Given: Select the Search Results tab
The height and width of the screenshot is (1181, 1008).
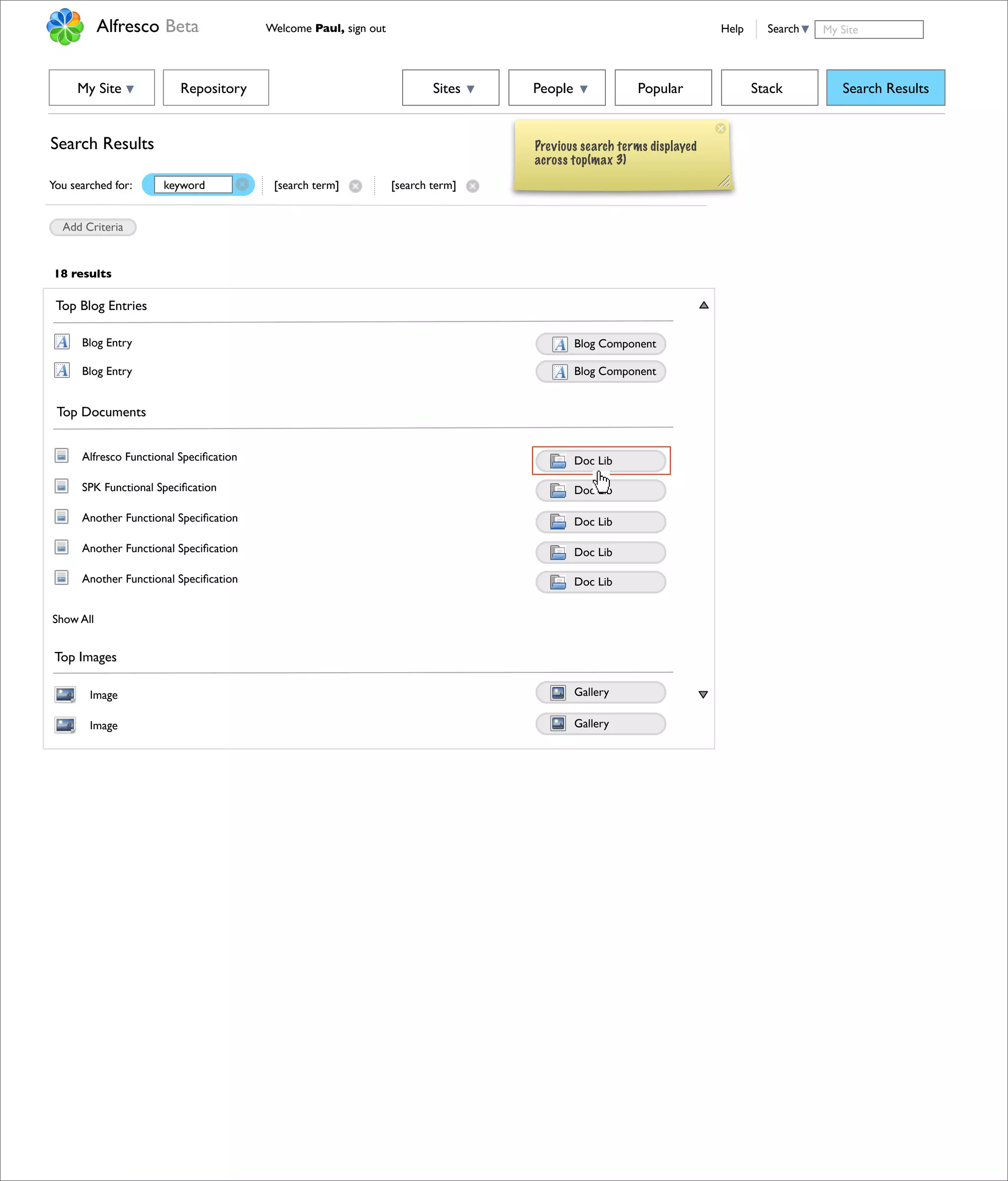Looking at the screenshot, I should [886, 88].
